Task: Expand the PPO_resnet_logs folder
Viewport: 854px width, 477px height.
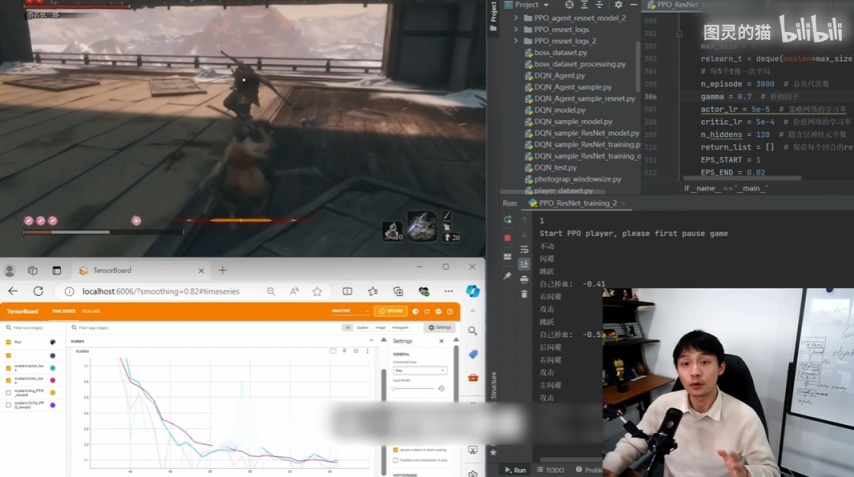Action: [516, 29]
